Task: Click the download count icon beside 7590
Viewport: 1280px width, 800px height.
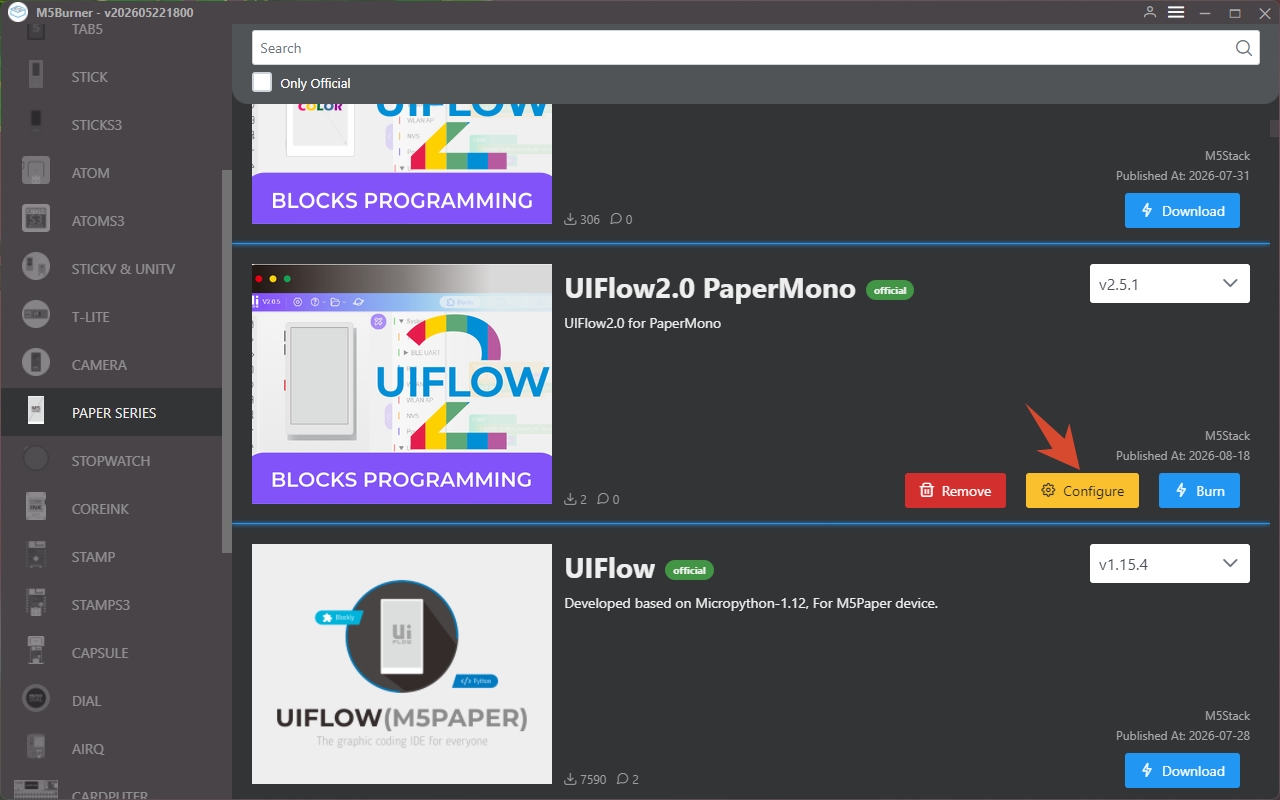Action: (571, 779)
